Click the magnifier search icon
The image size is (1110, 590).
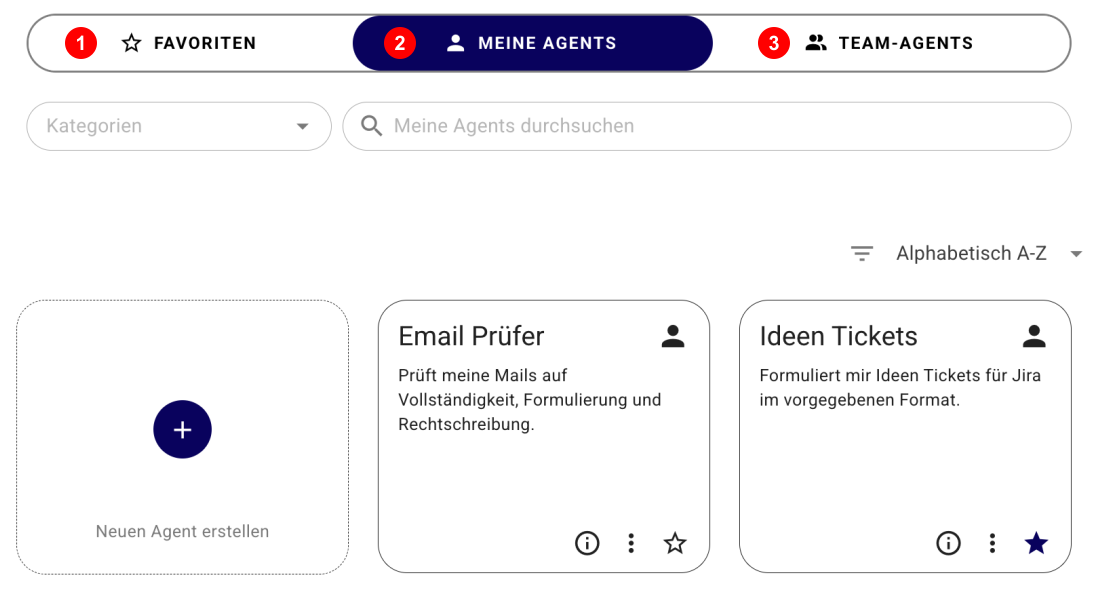[x=372, y=126]
